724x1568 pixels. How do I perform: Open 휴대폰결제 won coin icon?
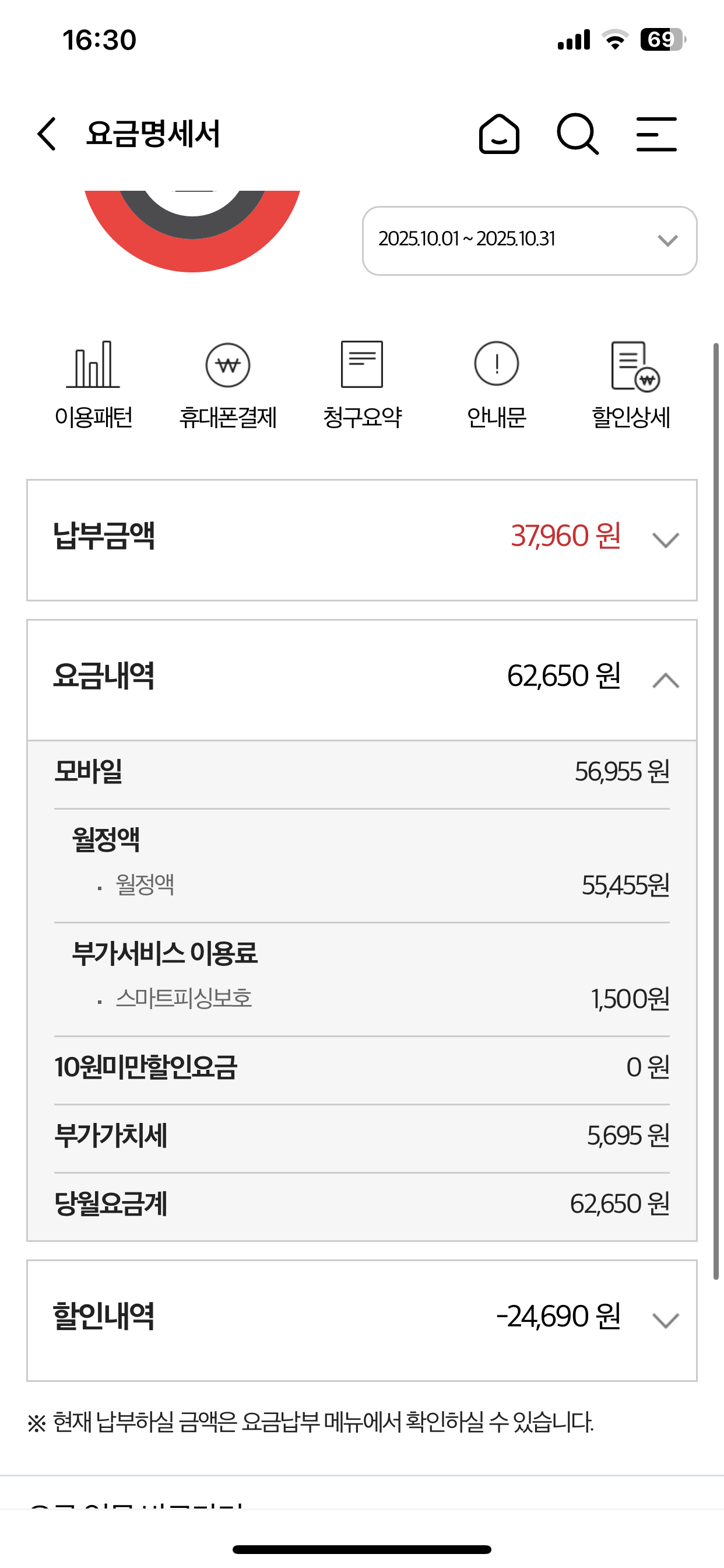tap(227, 365)
